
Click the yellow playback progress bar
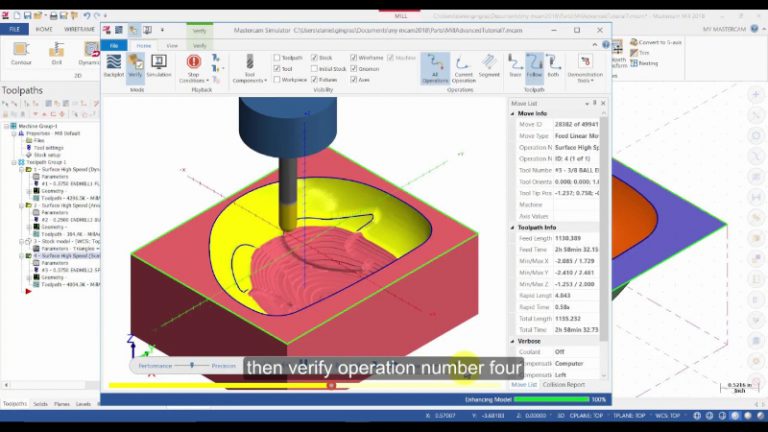point(220,385)
